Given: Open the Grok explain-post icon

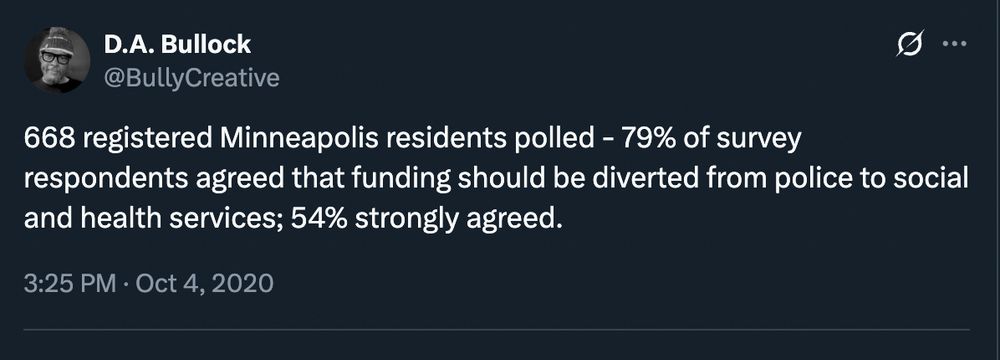Looking at the screenshot, I should point(909,45).
